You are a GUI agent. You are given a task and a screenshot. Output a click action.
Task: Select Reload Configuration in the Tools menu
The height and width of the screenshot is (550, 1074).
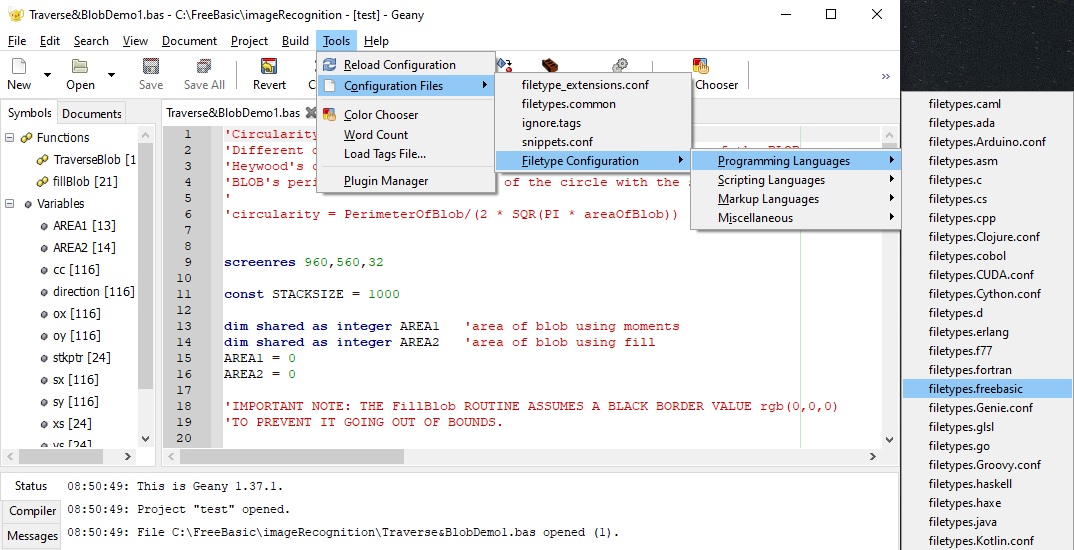406,65
